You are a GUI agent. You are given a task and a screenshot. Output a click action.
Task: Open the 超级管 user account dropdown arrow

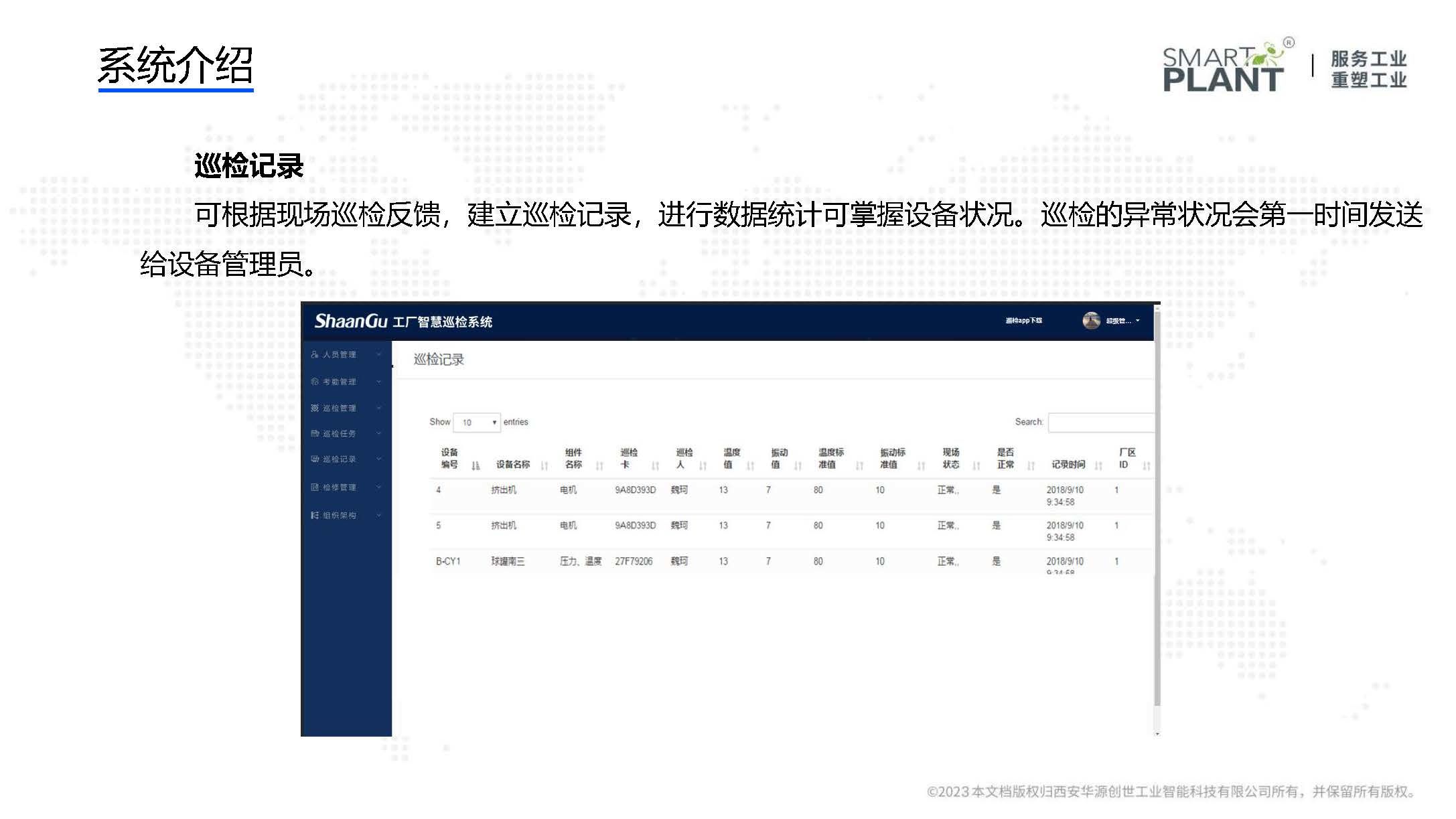pyautogui.click(x=1137, y=321)
